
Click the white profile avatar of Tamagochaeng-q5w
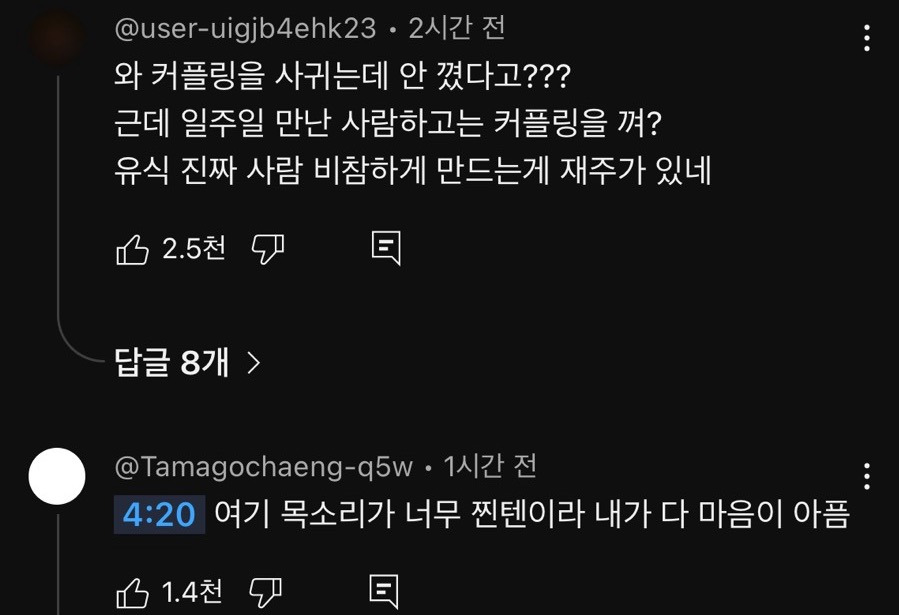click(57, 477)
